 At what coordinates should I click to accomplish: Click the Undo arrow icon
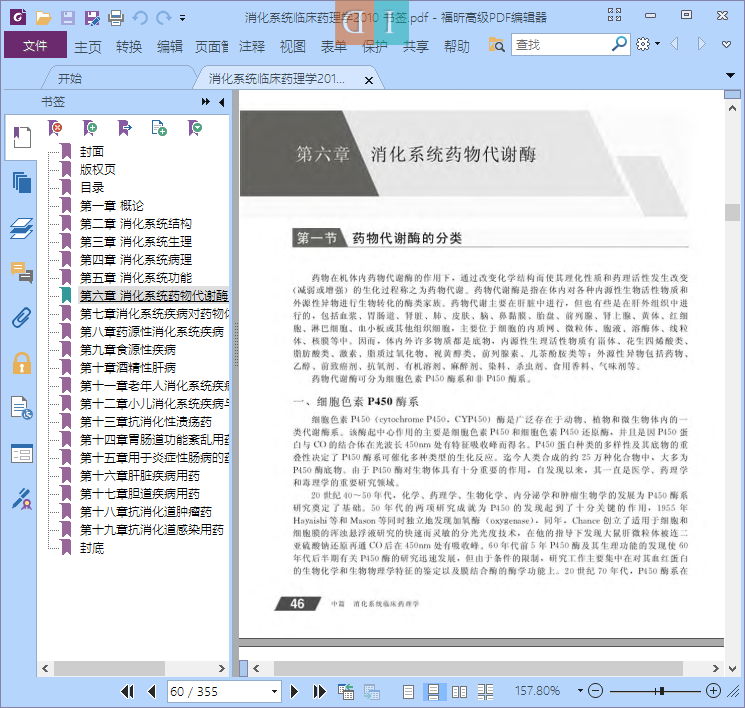click(140, 18)
